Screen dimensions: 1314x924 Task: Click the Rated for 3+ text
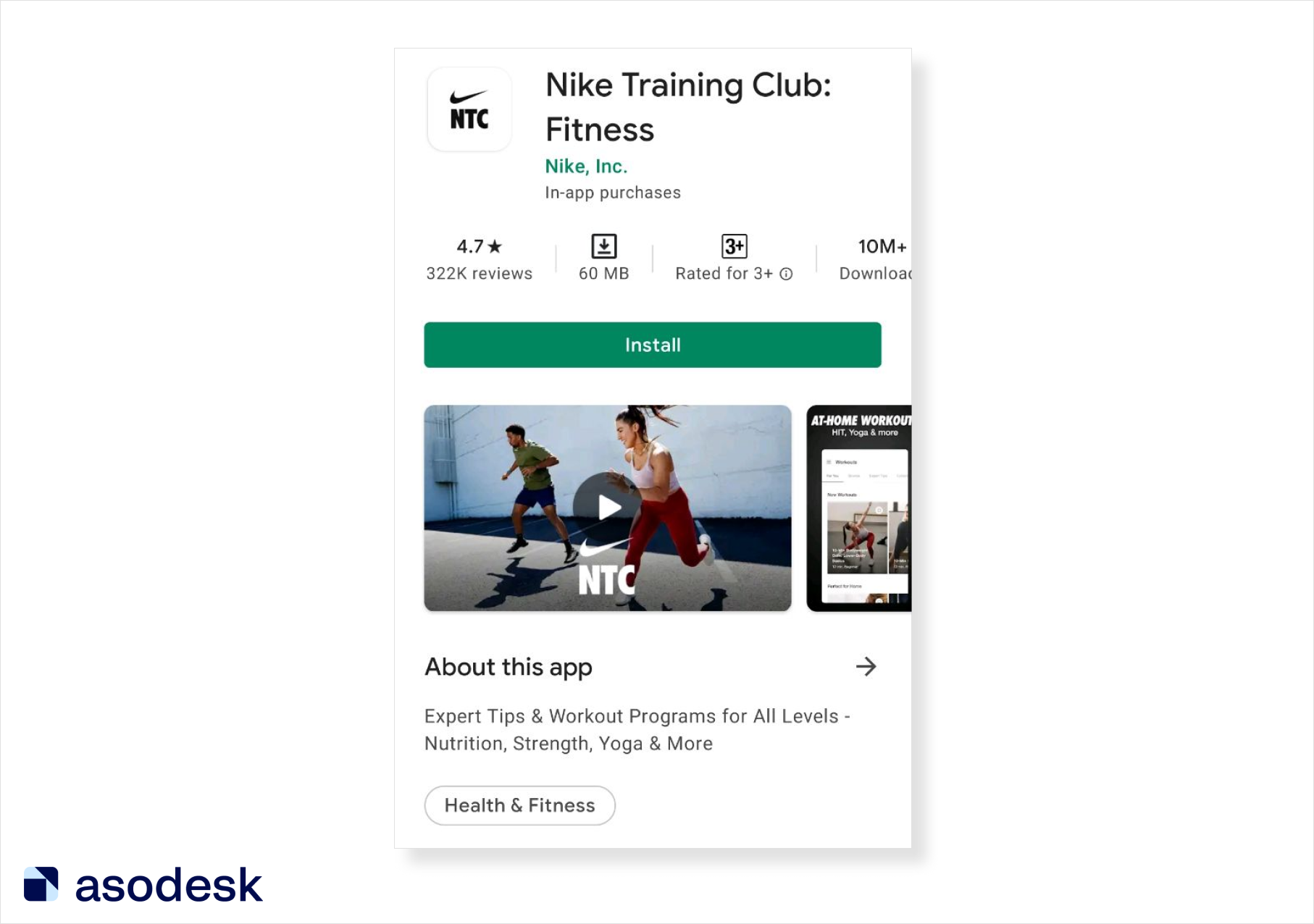click(x=724, y=274)
